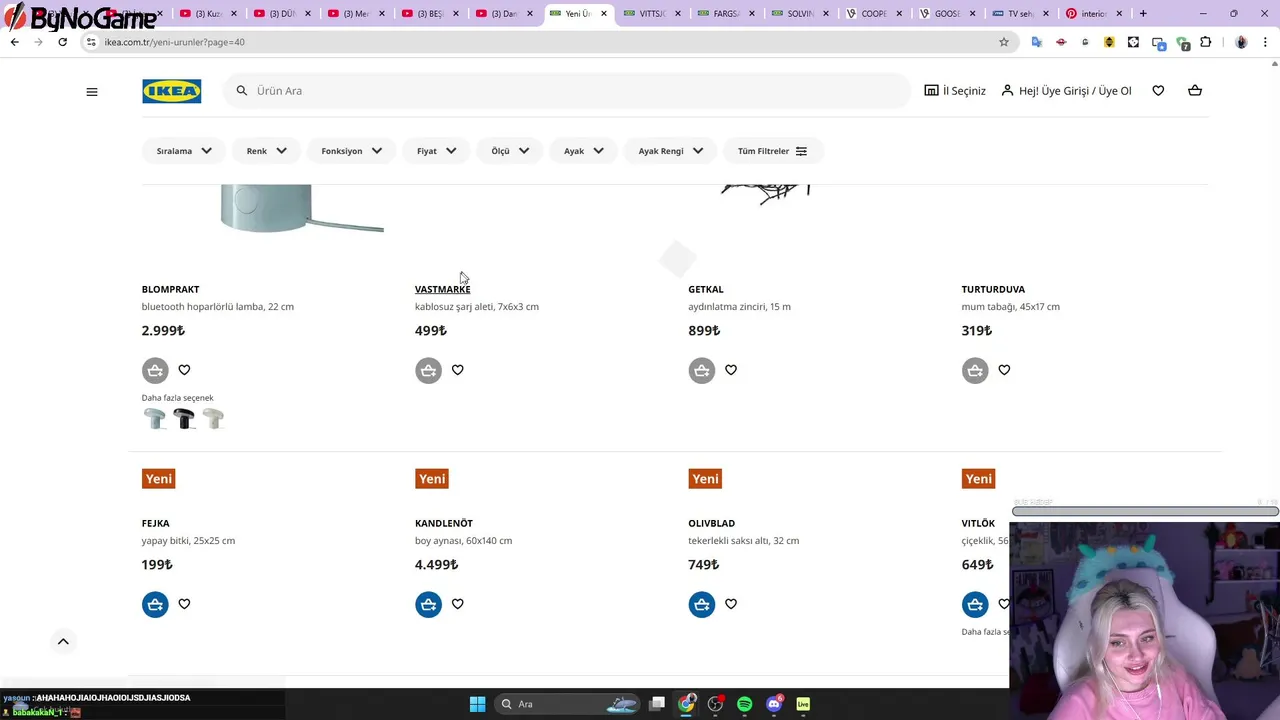The height and width of the screenshot is (720, 1280).
Task: Click the browser address bar URL
Action: tap(174, 42)
